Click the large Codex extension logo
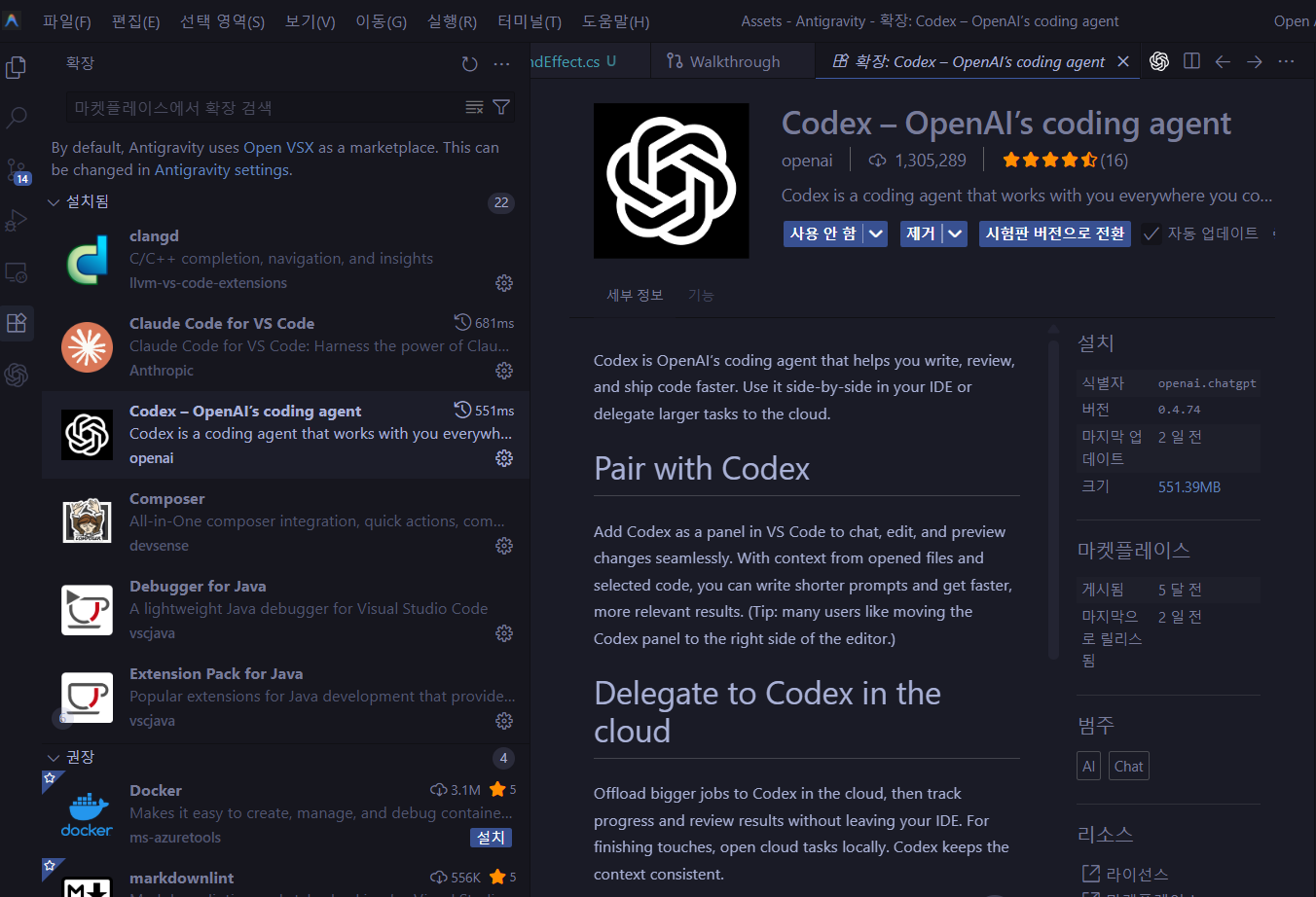The height and width of the screenshot is (897, 1316). click(672, 181)
